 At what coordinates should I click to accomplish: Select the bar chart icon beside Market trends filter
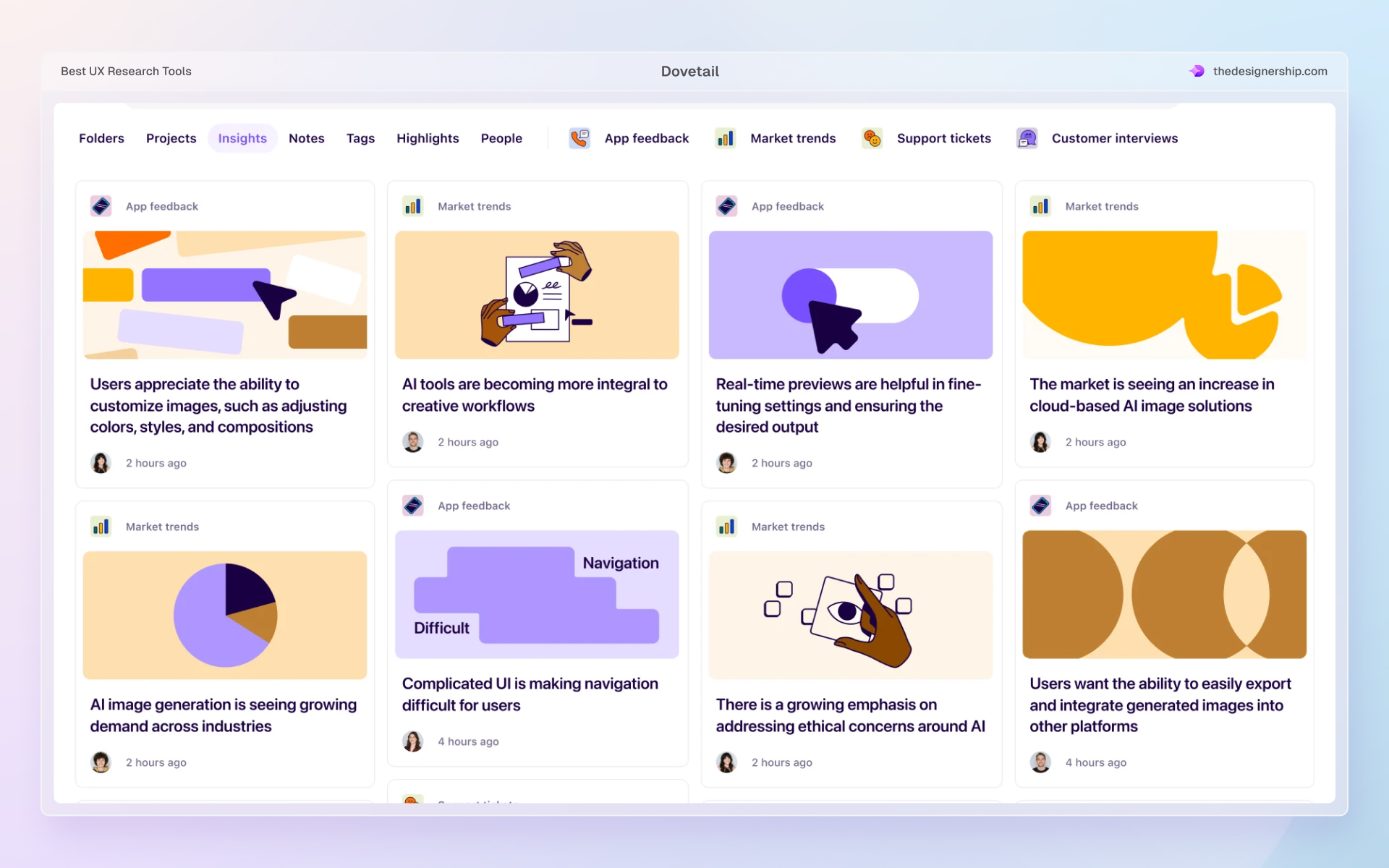tap(726, 138)
